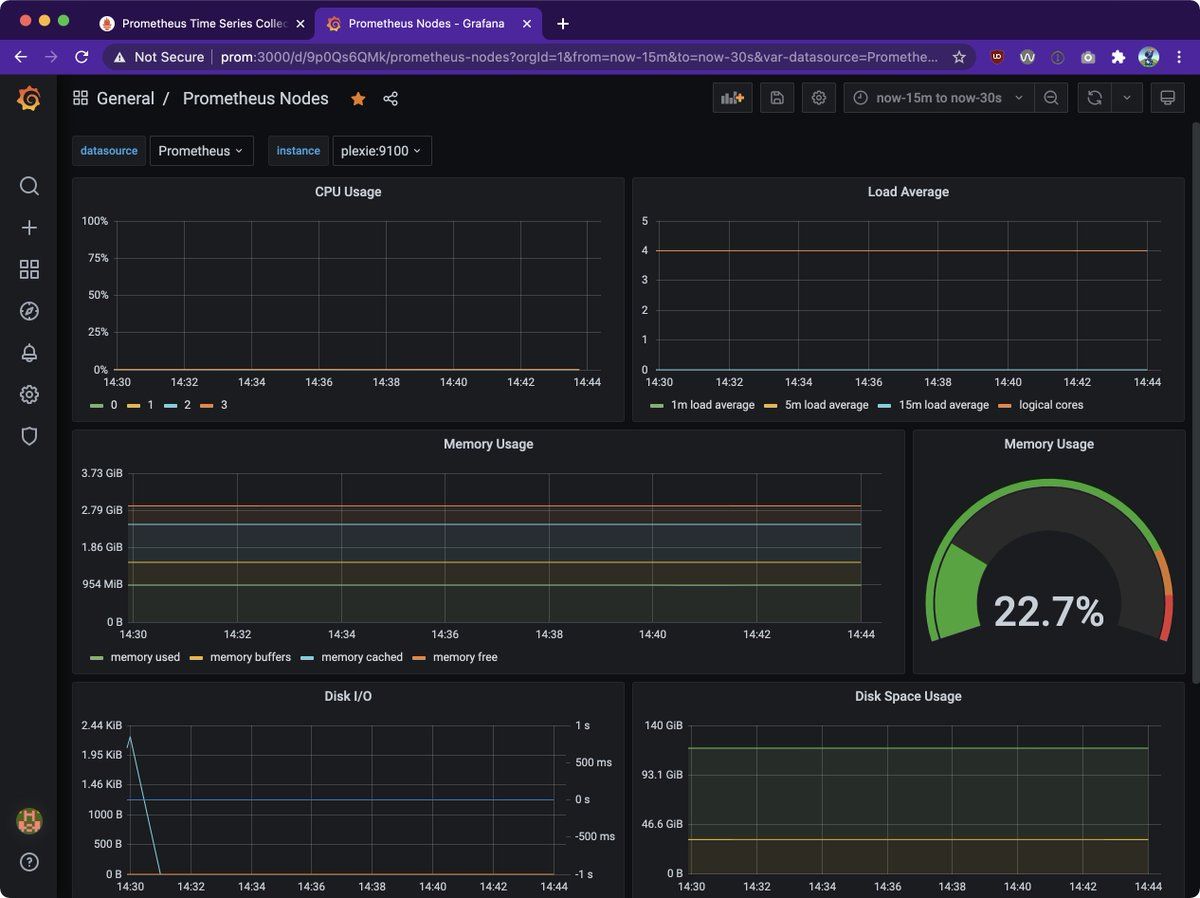
Task: Click memory free legend color swatch
Action: click(x=419, y=657)
